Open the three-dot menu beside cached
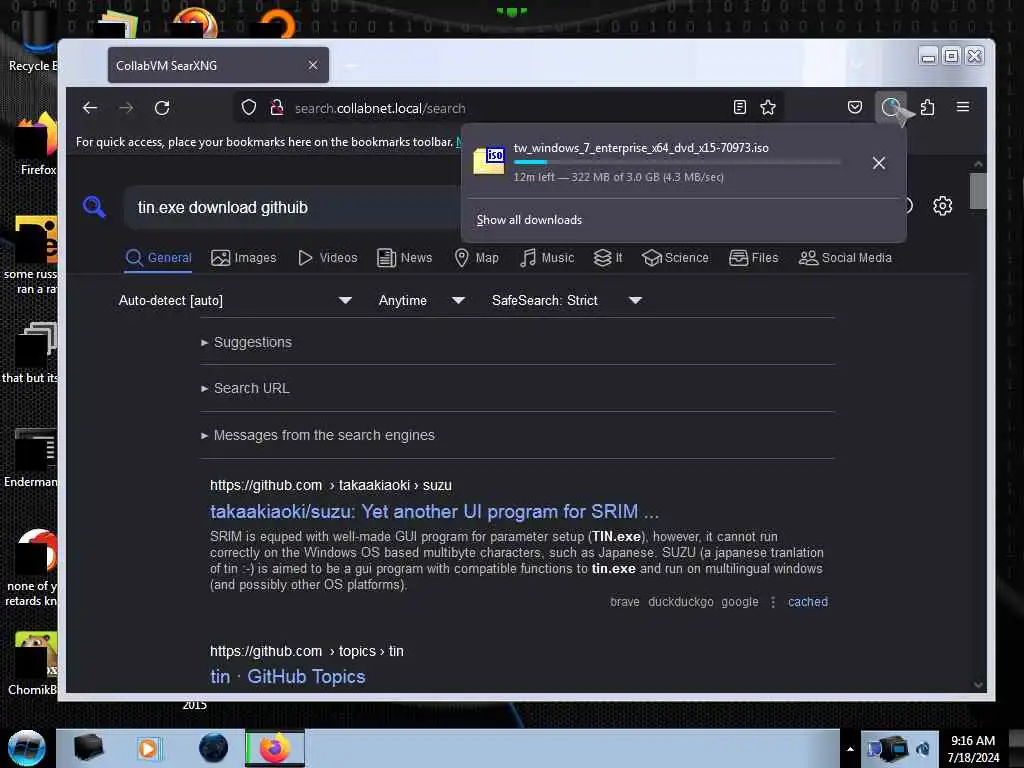This screenshot has height=768, width=1024. [773, 602]
